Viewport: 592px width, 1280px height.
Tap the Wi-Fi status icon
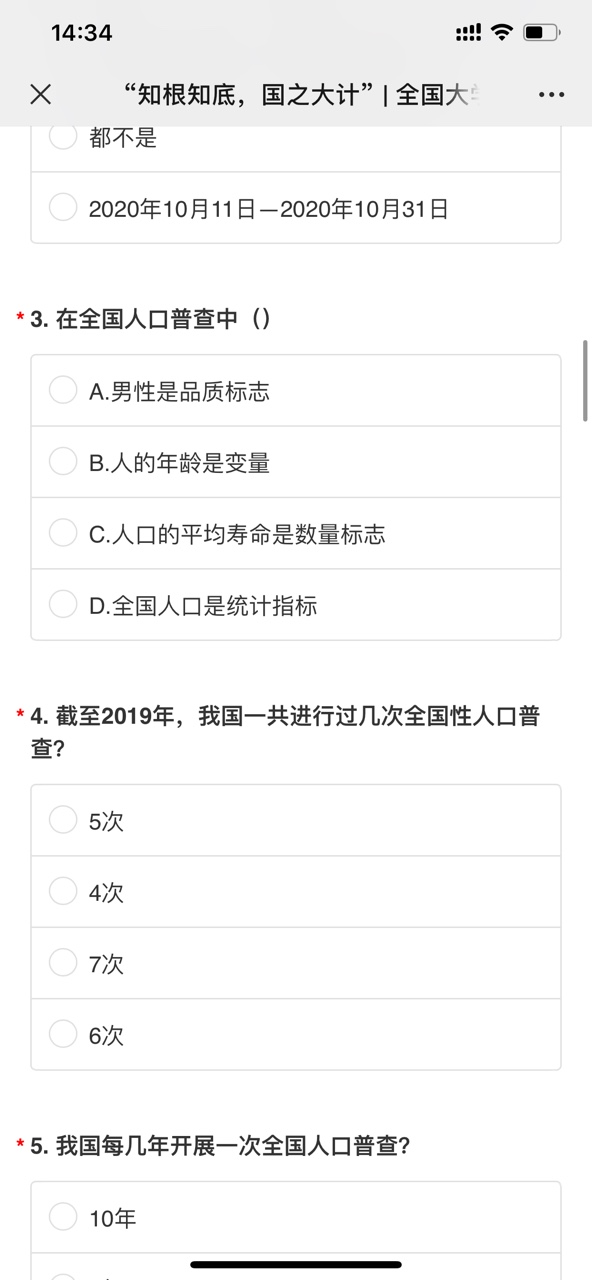[501, 32]
